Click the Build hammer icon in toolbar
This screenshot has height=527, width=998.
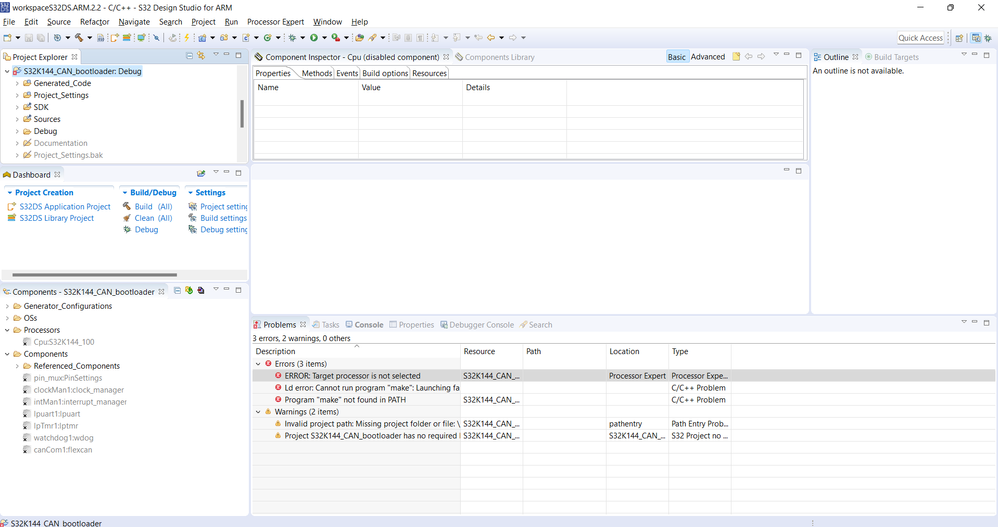78,38
